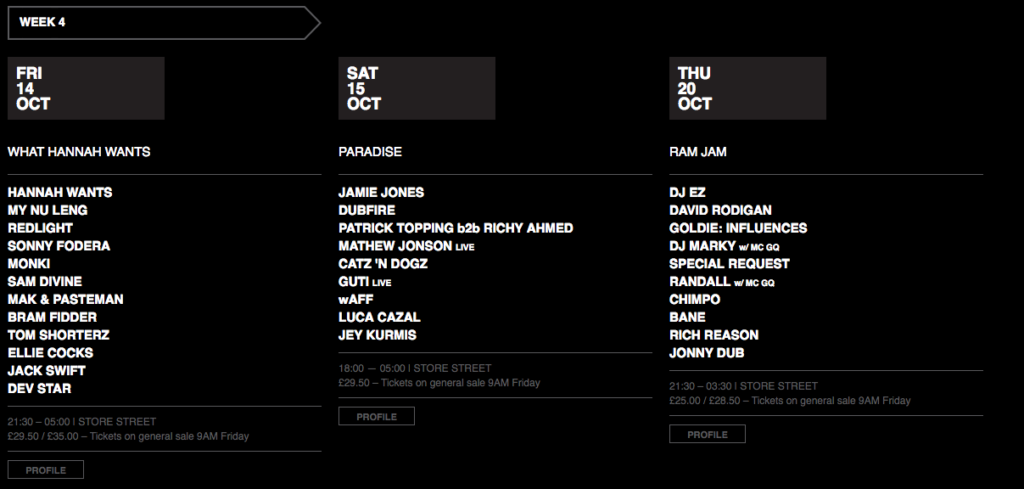
Task: Select the RAM JAM event title
Action: pos(697,152)
